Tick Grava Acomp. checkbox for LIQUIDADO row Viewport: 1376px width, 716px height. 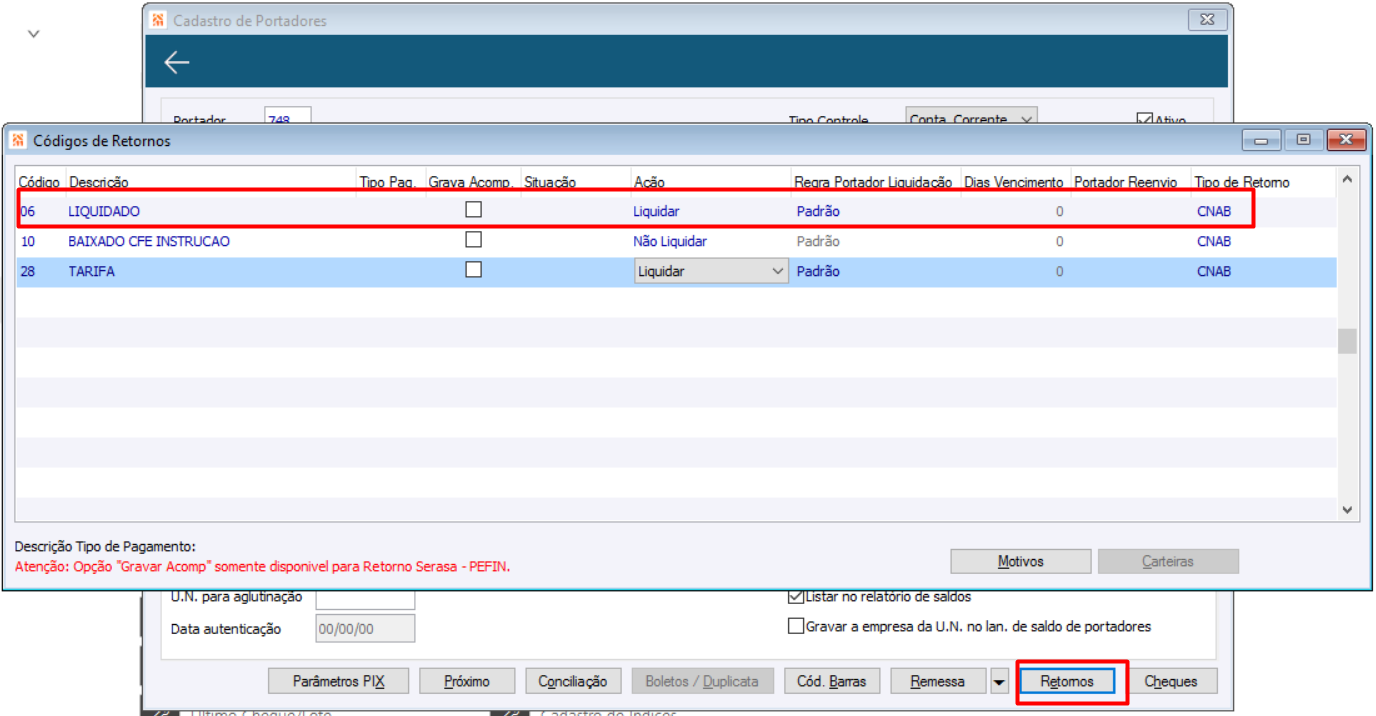[x=474, y=210]
